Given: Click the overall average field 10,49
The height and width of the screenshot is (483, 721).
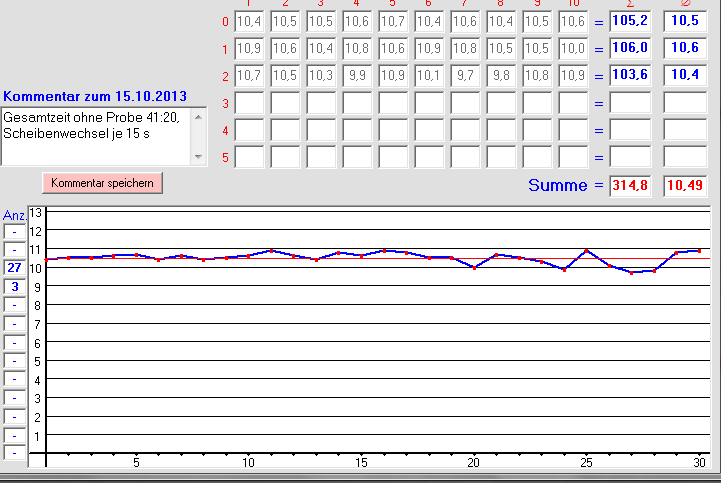Looking at the screenshot, I should pos(684,185).
